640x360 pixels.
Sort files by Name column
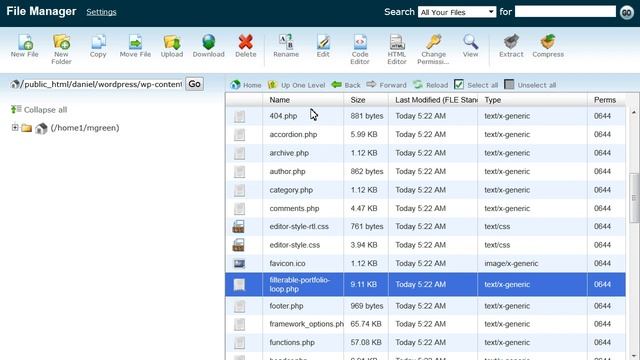pos(280,100)
